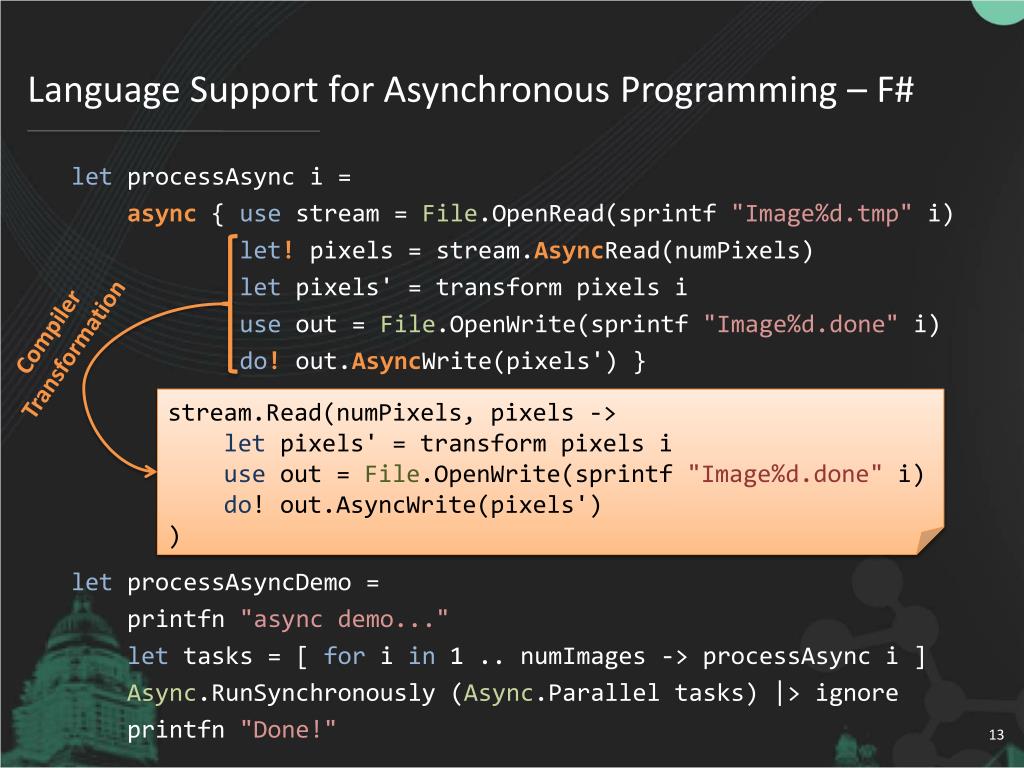Click the dark-background line 'let pixels' = transform pixels i'
The height and width of the screenshot is (768, 1024).
pyautogui.click(x=463, y=288)
